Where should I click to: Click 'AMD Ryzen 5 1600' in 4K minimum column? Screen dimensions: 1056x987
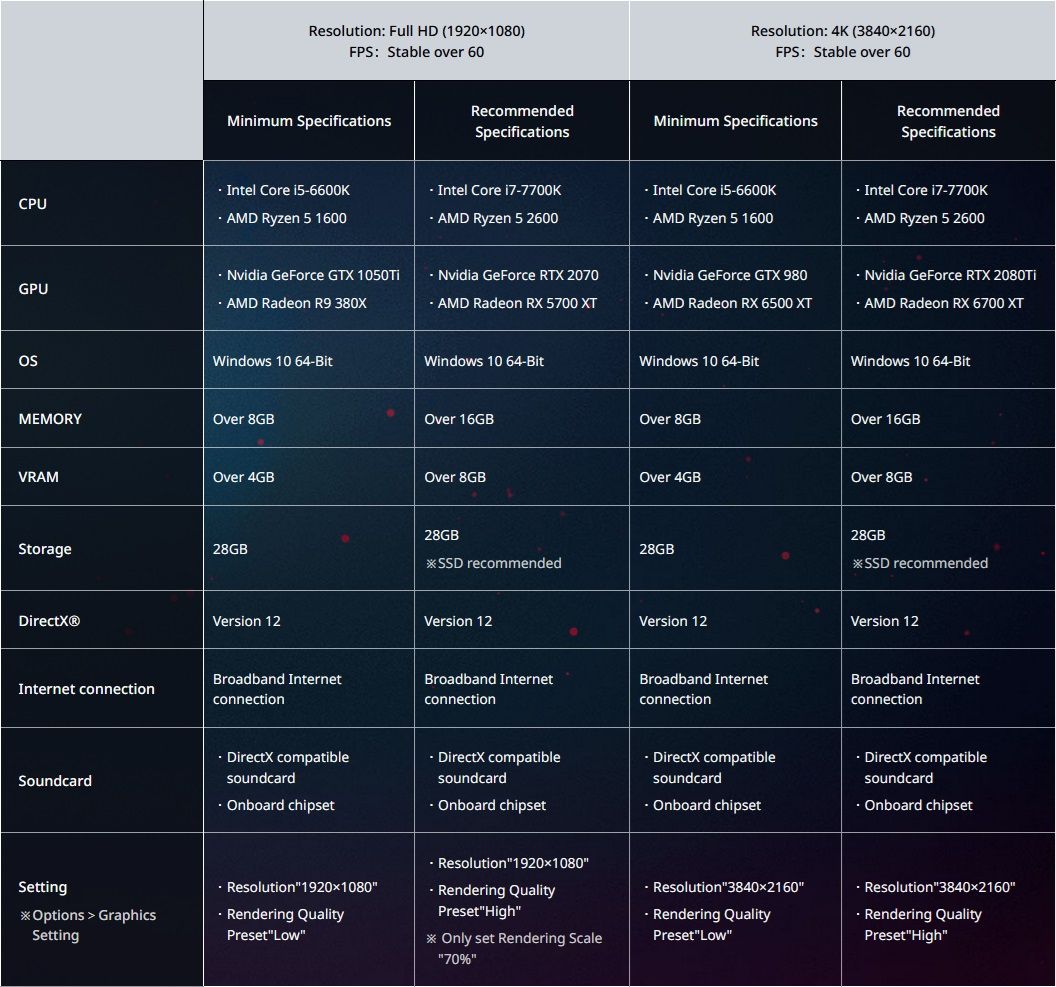point(713,219)
